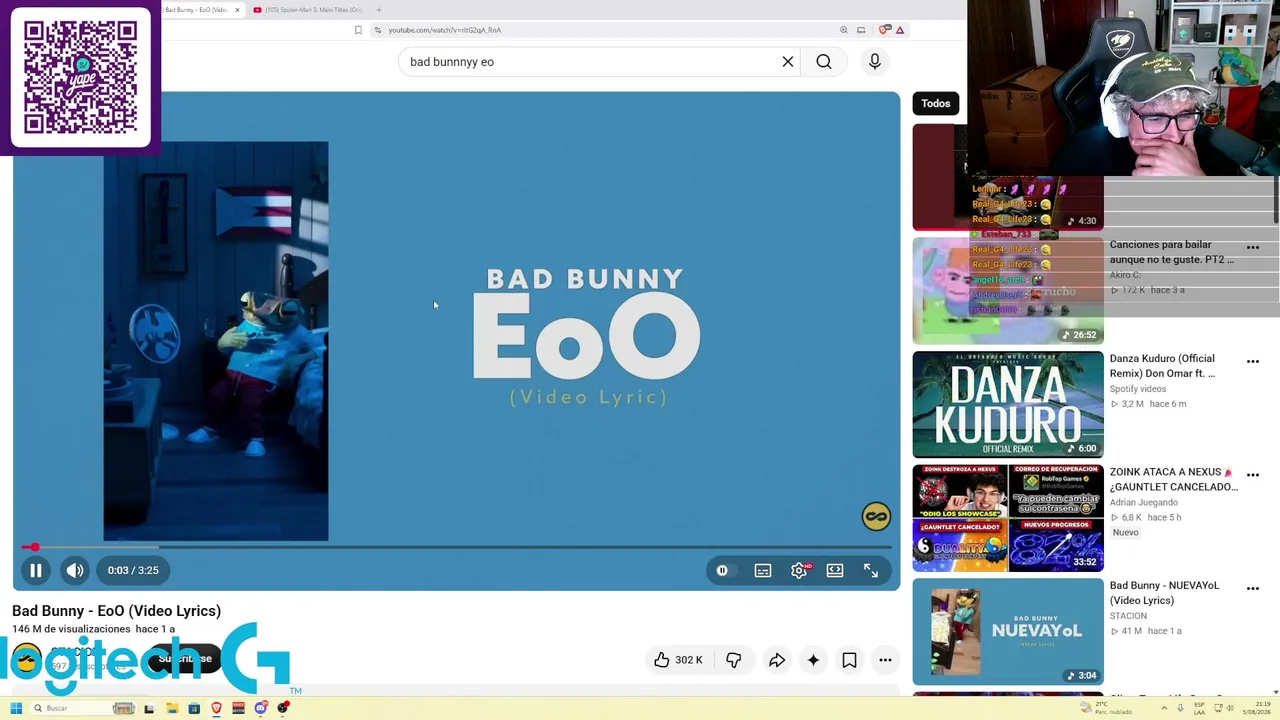This screenshot has width=1280, height=720.
Task: Select the 'Todos' filter chip
Action: click(936, 103)
